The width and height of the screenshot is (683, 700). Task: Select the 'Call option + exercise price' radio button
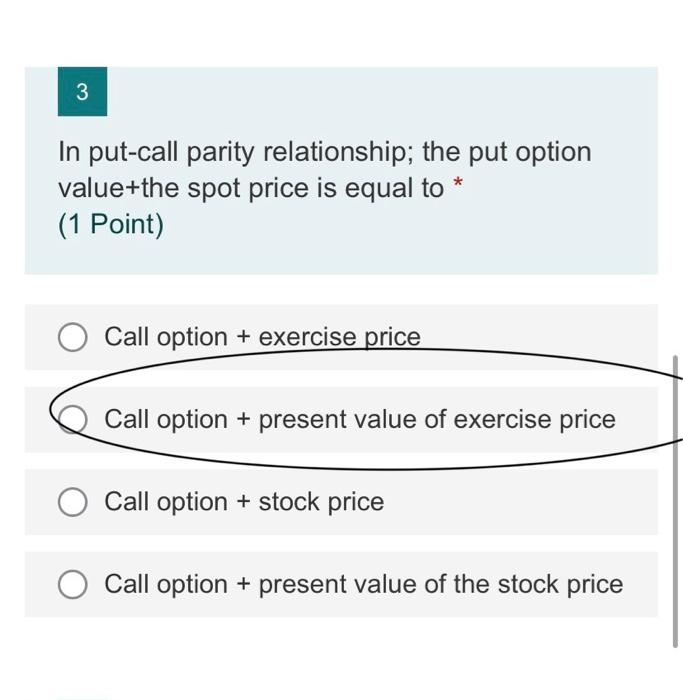pos(73,338)
